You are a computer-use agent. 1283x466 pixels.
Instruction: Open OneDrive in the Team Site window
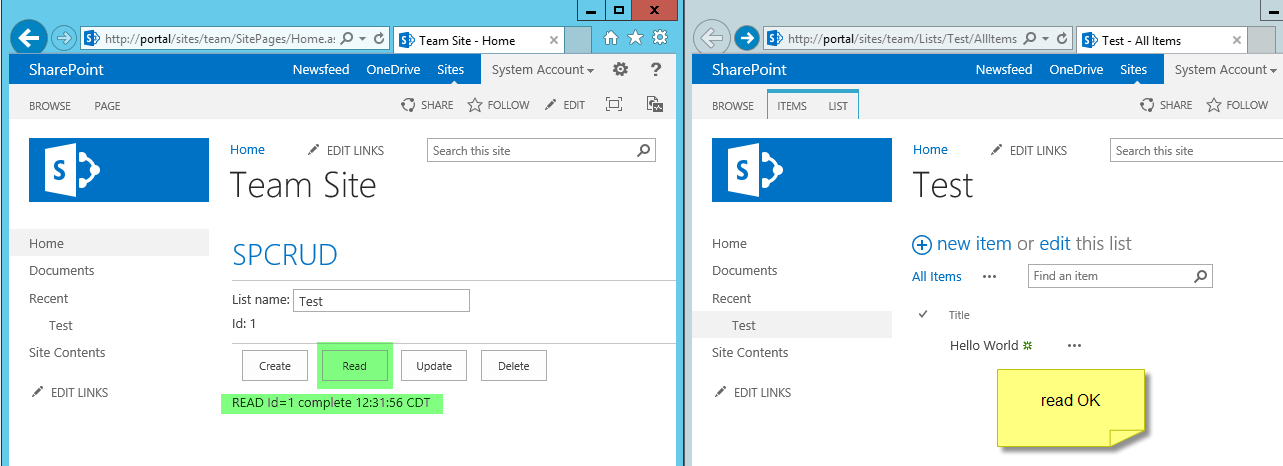394,70
